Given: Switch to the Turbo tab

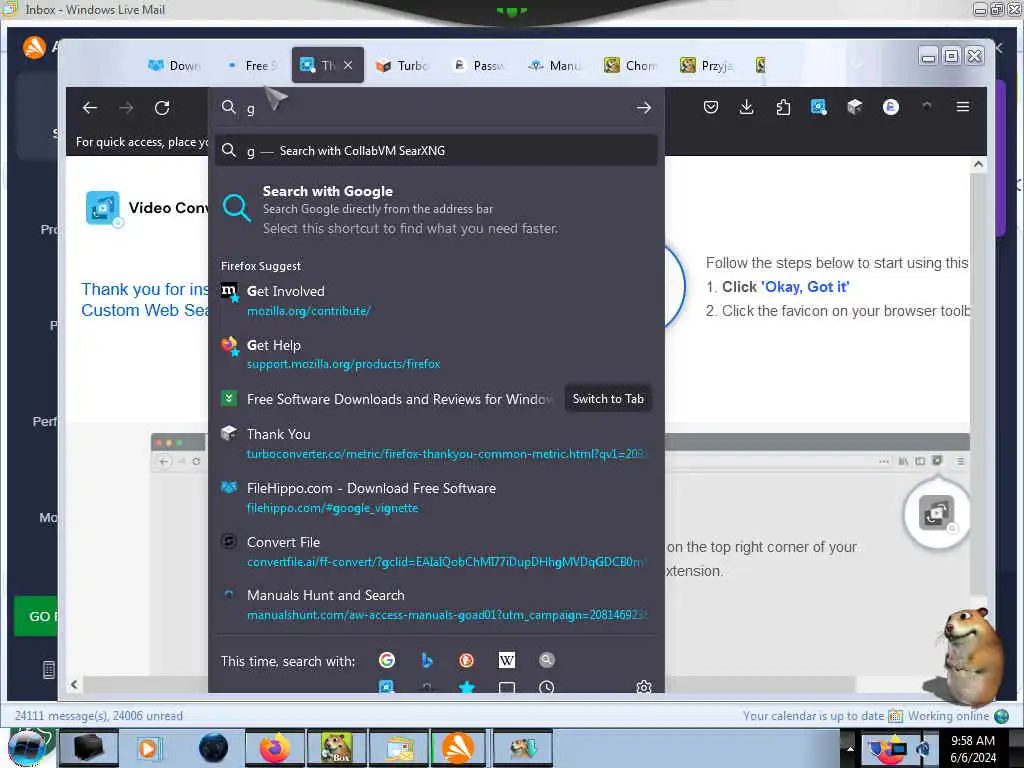Looking at the screenshot, I should (x=402, y=65).
